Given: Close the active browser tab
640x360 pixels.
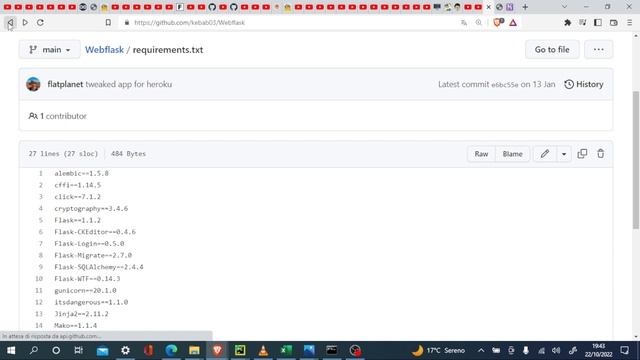Looking at the screenshot, I should [x=488, y=7].
